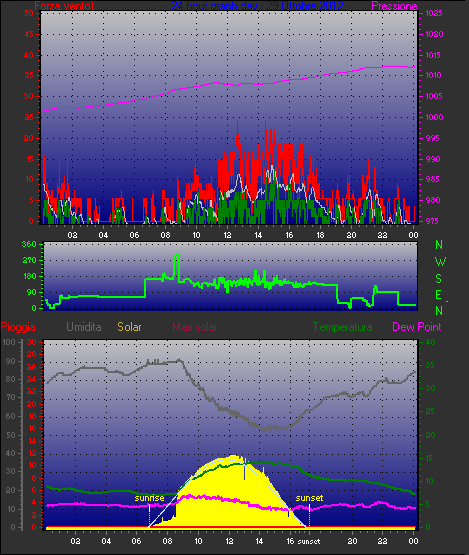Select the yellow 'sunset' label above the marker

[309, 498]
